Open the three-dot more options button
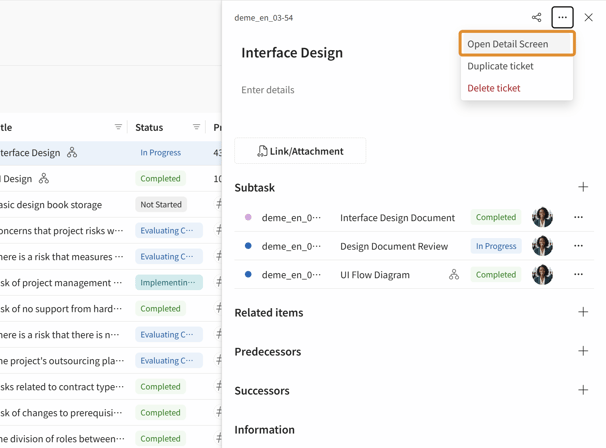 562,17
